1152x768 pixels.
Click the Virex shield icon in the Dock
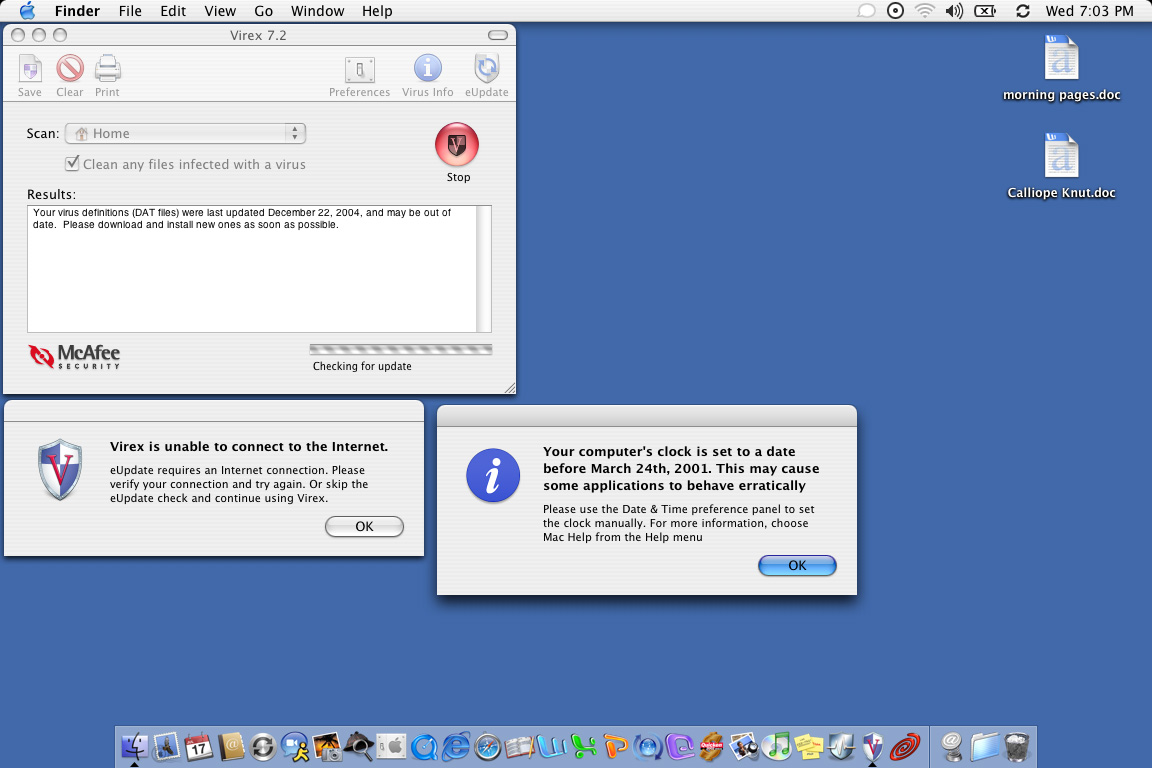[x=873, y=747]
